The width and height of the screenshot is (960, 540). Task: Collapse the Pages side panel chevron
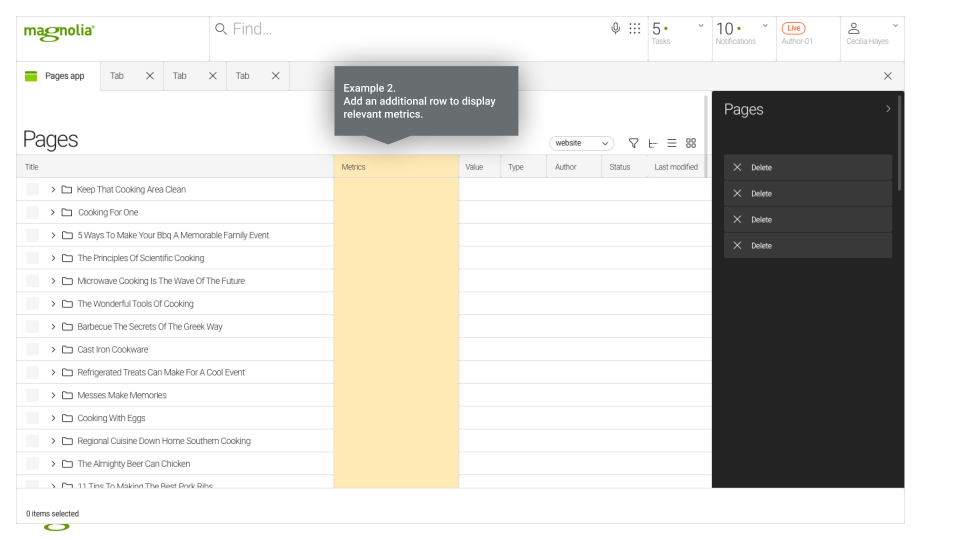pyautogui.click(x=888, y=109)
